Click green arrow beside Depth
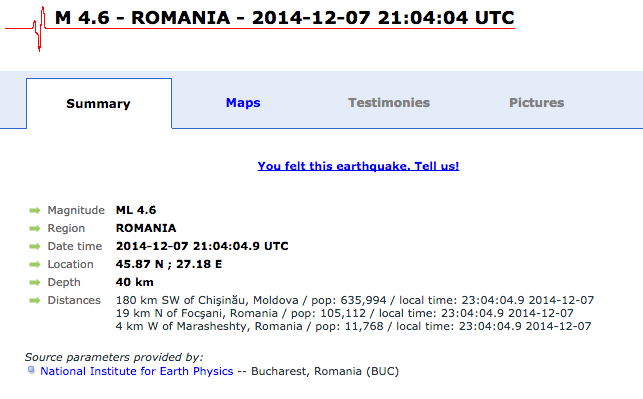The height and width of the screenshot is (399, 643). [x=35, y=283]
